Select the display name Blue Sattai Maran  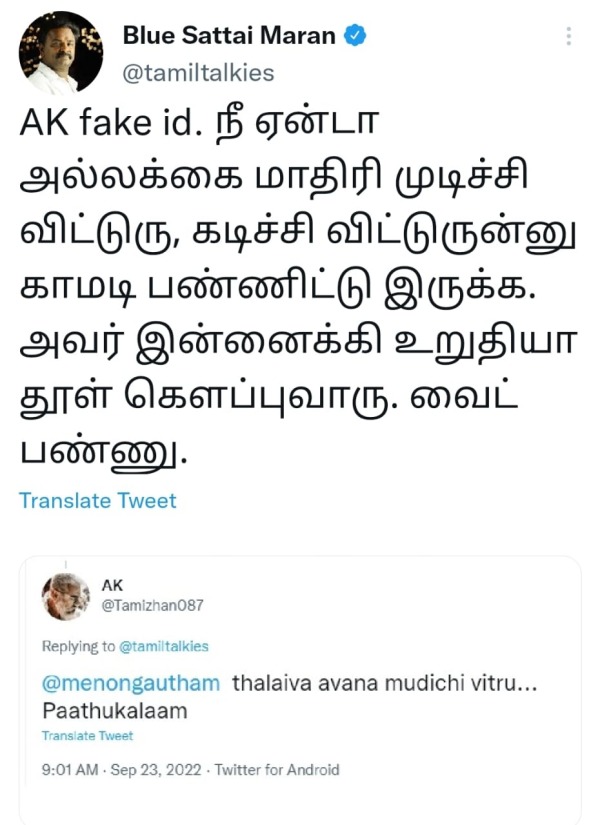click(x=230, y=33)
